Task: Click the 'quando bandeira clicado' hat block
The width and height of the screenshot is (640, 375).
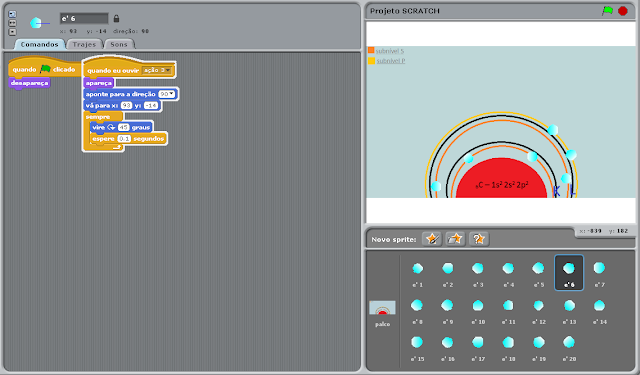Action: [43, 69]
